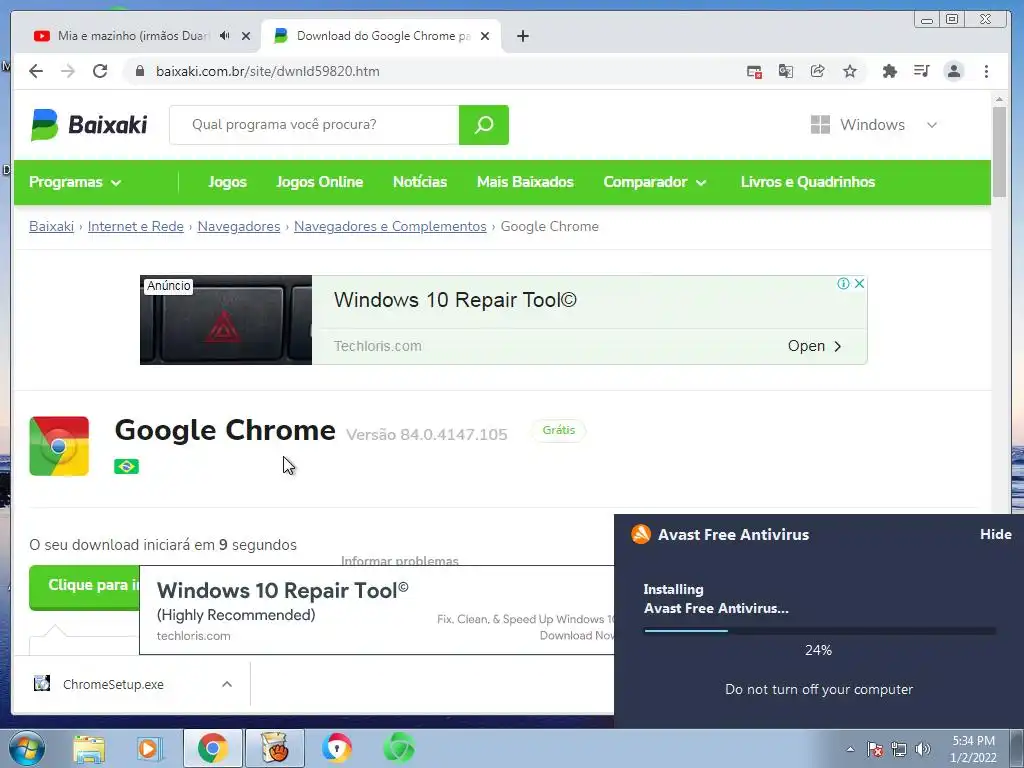
Task: Open Jogos Online section
Action: tap(319, 182)
